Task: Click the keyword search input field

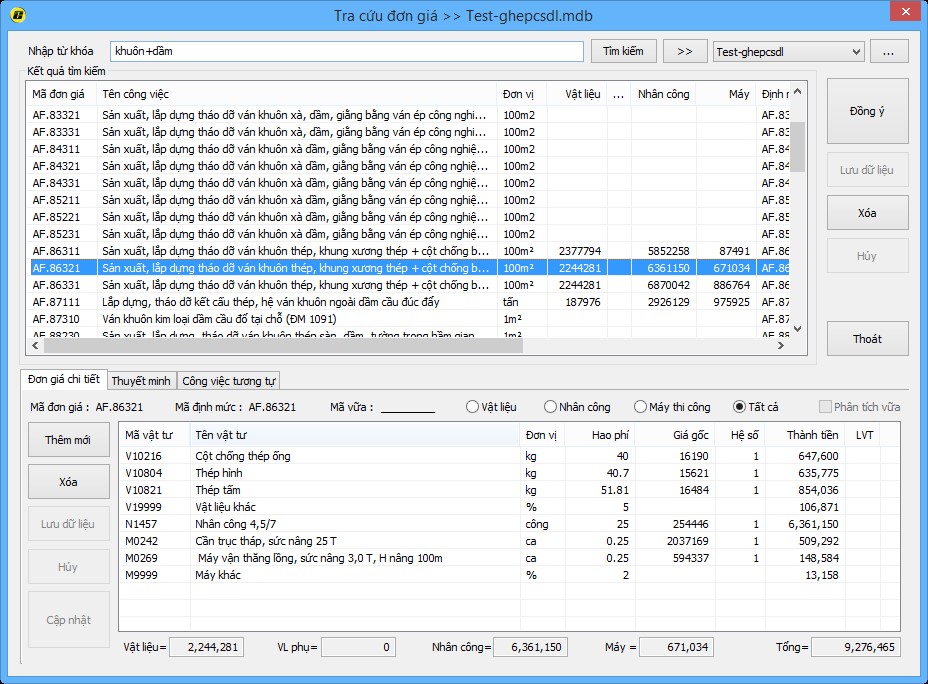Action: 346,51
